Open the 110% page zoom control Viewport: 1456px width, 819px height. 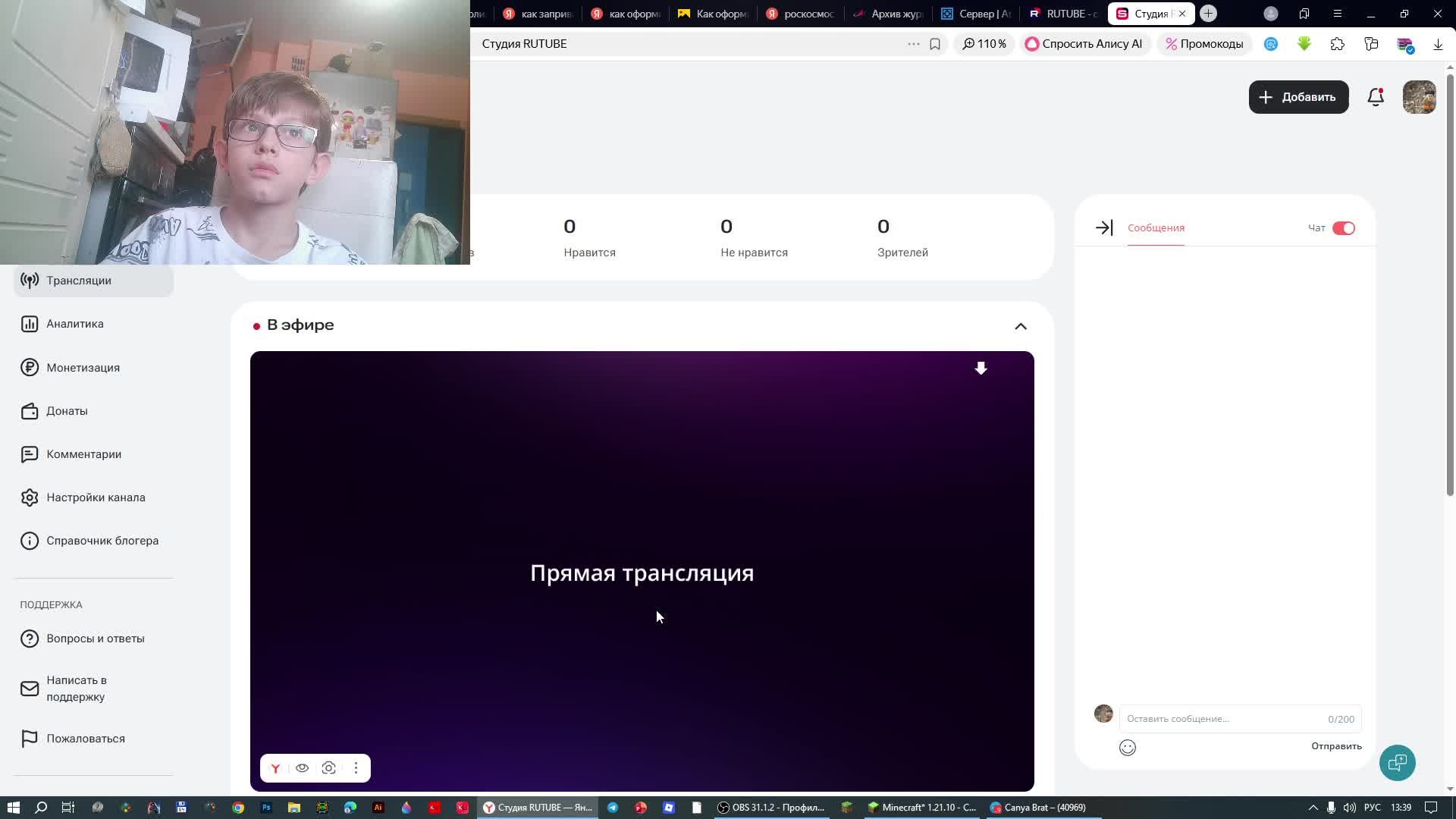tap(984, 43)
